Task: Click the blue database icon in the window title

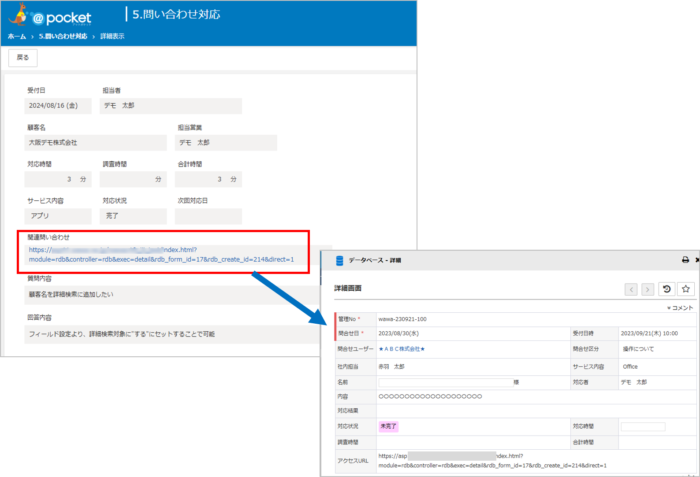Action: point(340,260)
